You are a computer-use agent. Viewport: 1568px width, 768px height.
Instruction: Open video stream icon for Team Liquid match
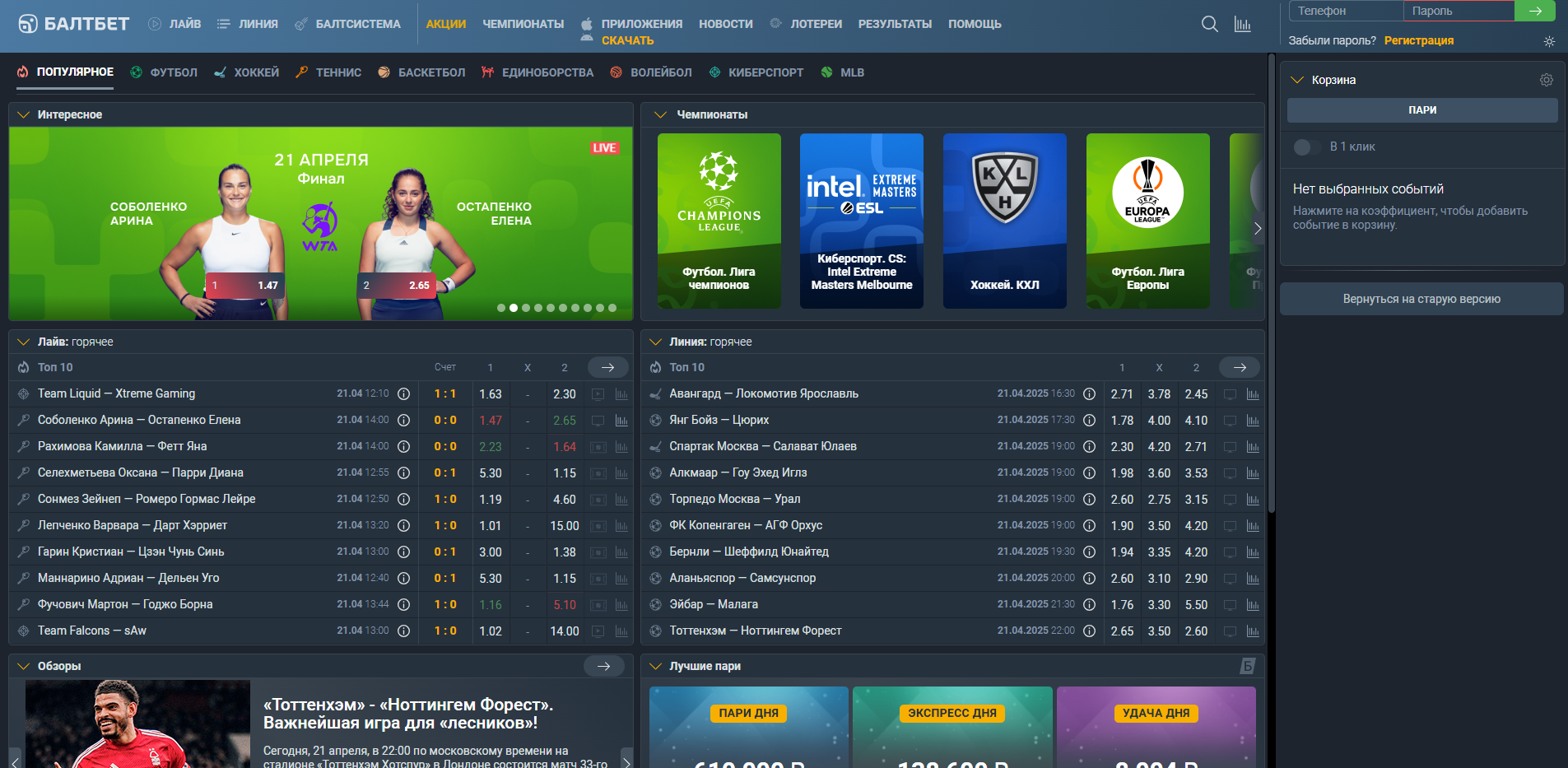(598, 394)
